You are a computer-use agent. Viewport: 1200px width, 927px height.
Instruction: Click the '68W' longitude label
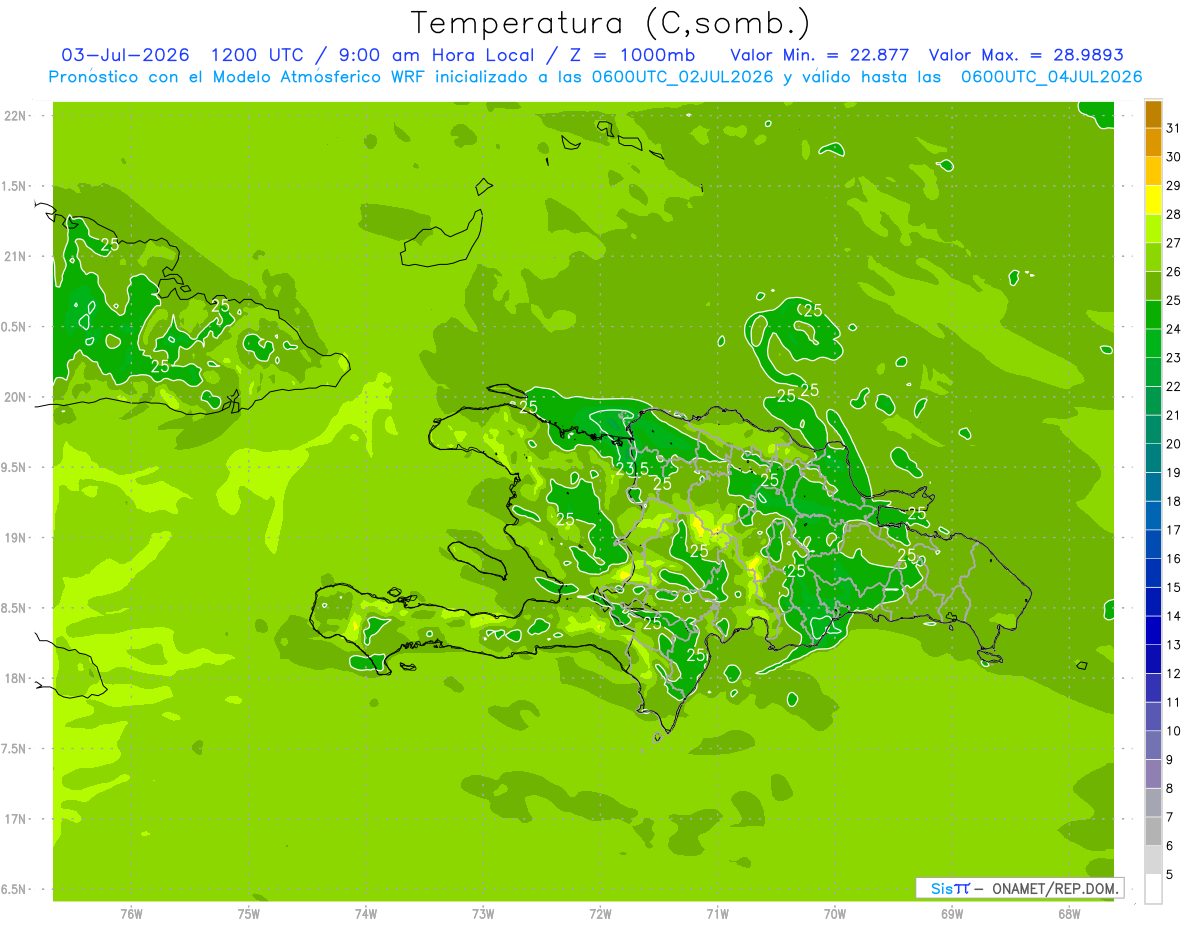pos(1069,914)
